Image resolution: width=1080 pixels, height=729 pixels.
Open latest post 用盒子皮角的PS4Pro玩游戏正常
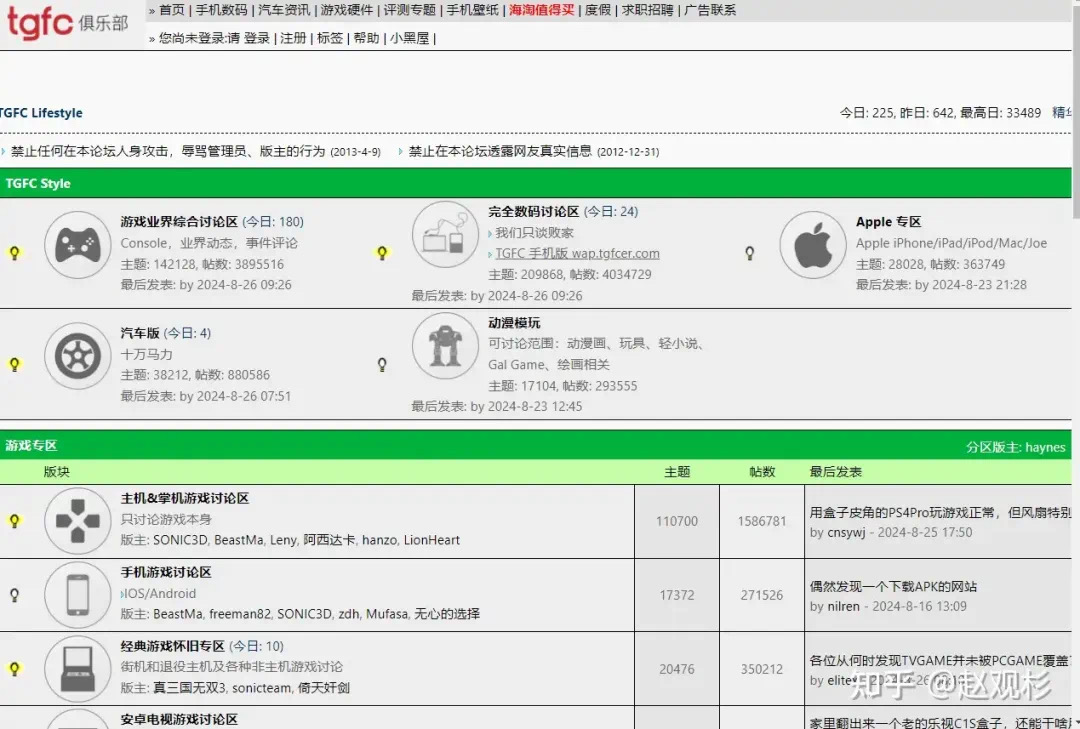[940, 512]
